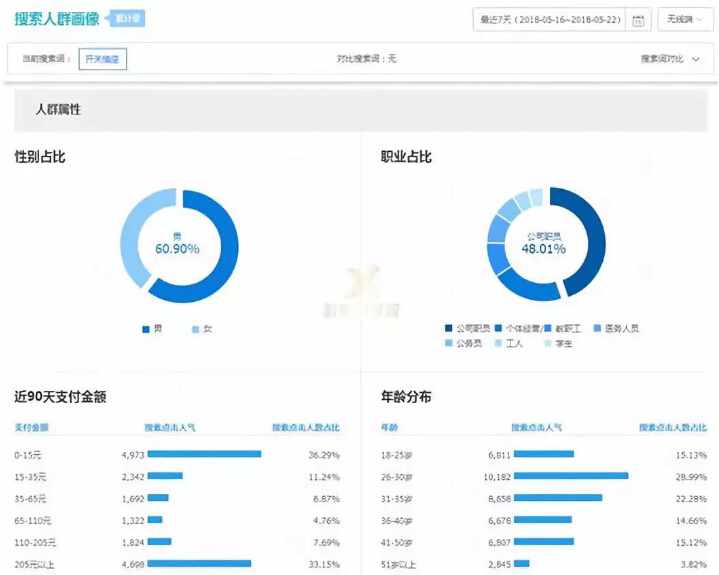The height and width of the screenshot is (575, 719).
Task: Click the current search term keyword button
Action: click(104, 59)
